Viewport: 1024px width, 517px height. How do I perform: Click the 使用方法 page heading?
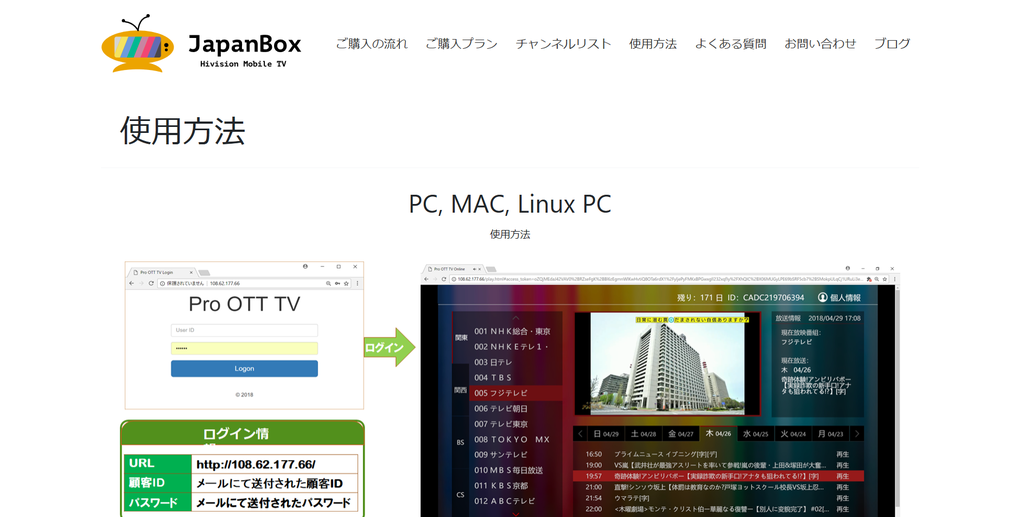(x=182, y=131)
